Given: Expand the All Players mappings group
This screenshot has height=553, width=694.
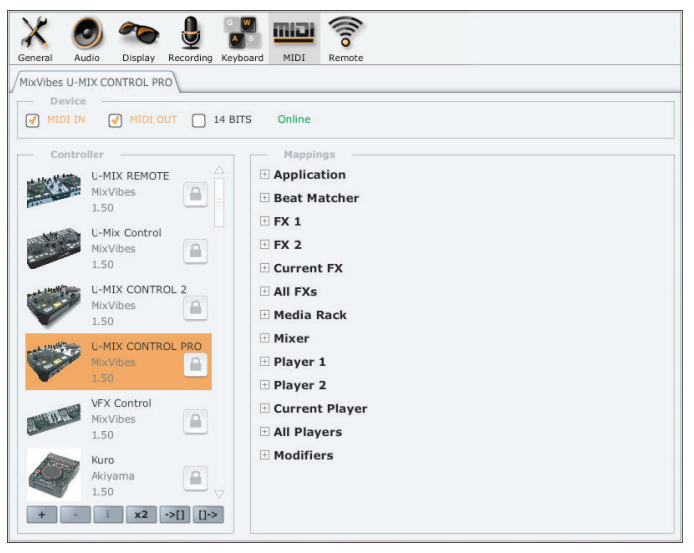Looking at the screenshot, I should 264,431.
